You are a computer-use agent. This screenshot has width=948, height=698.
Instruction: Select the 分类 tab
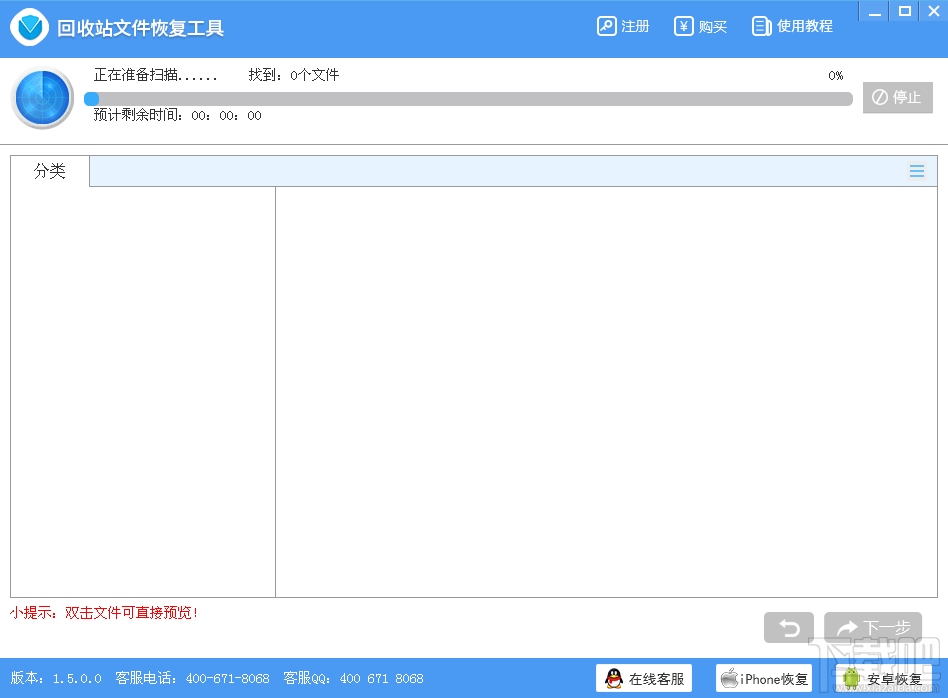[x=50, y=171]
